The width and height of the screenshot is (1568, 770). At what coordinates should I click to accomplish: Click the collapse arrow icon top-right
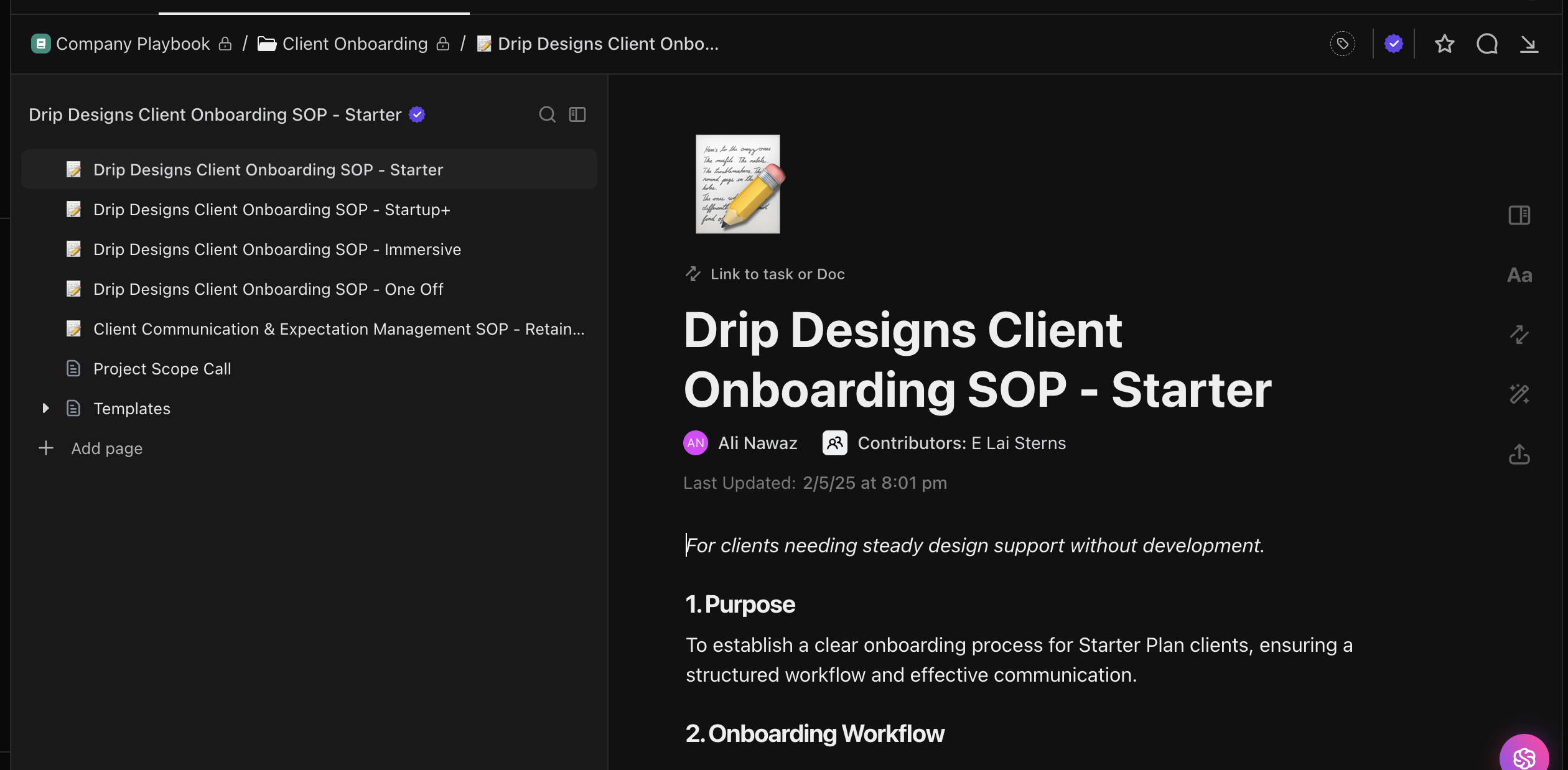(x=1529, y=44)
